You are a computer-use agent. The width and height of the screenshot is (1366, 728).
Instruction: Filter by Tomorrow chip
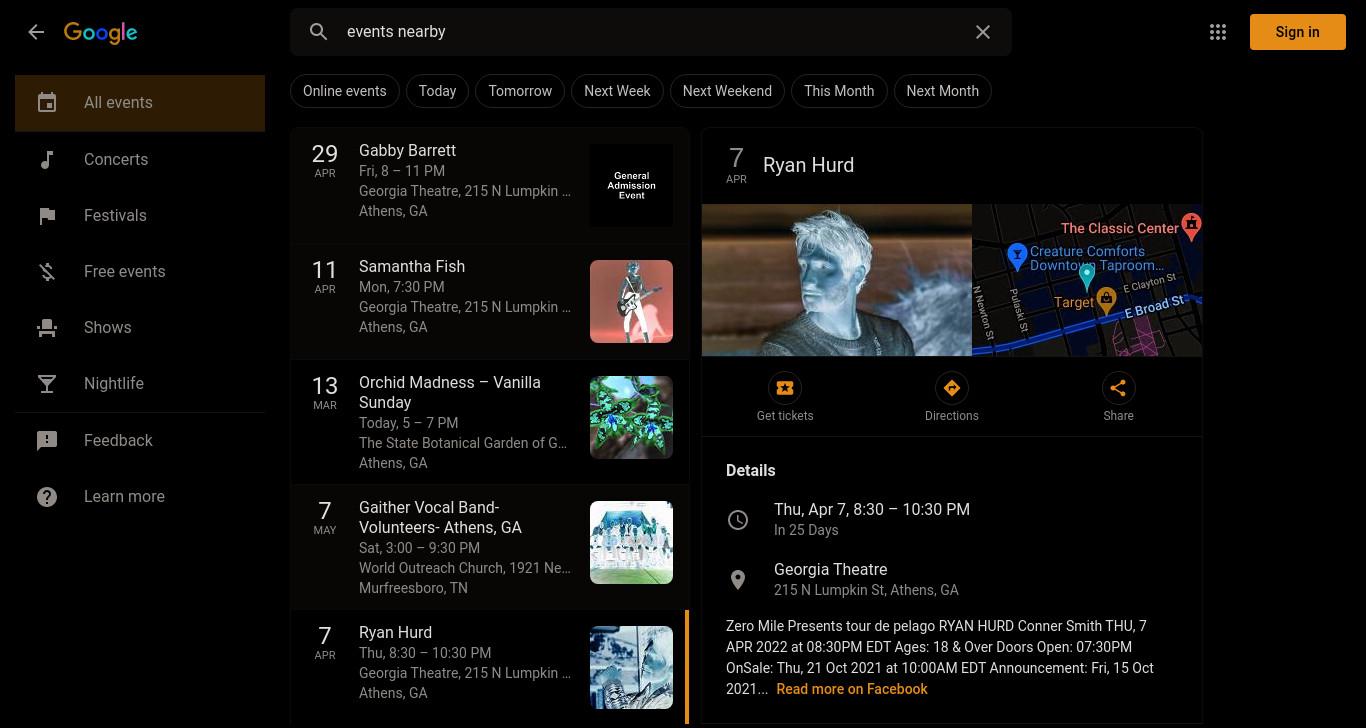(x=520, y=91)
